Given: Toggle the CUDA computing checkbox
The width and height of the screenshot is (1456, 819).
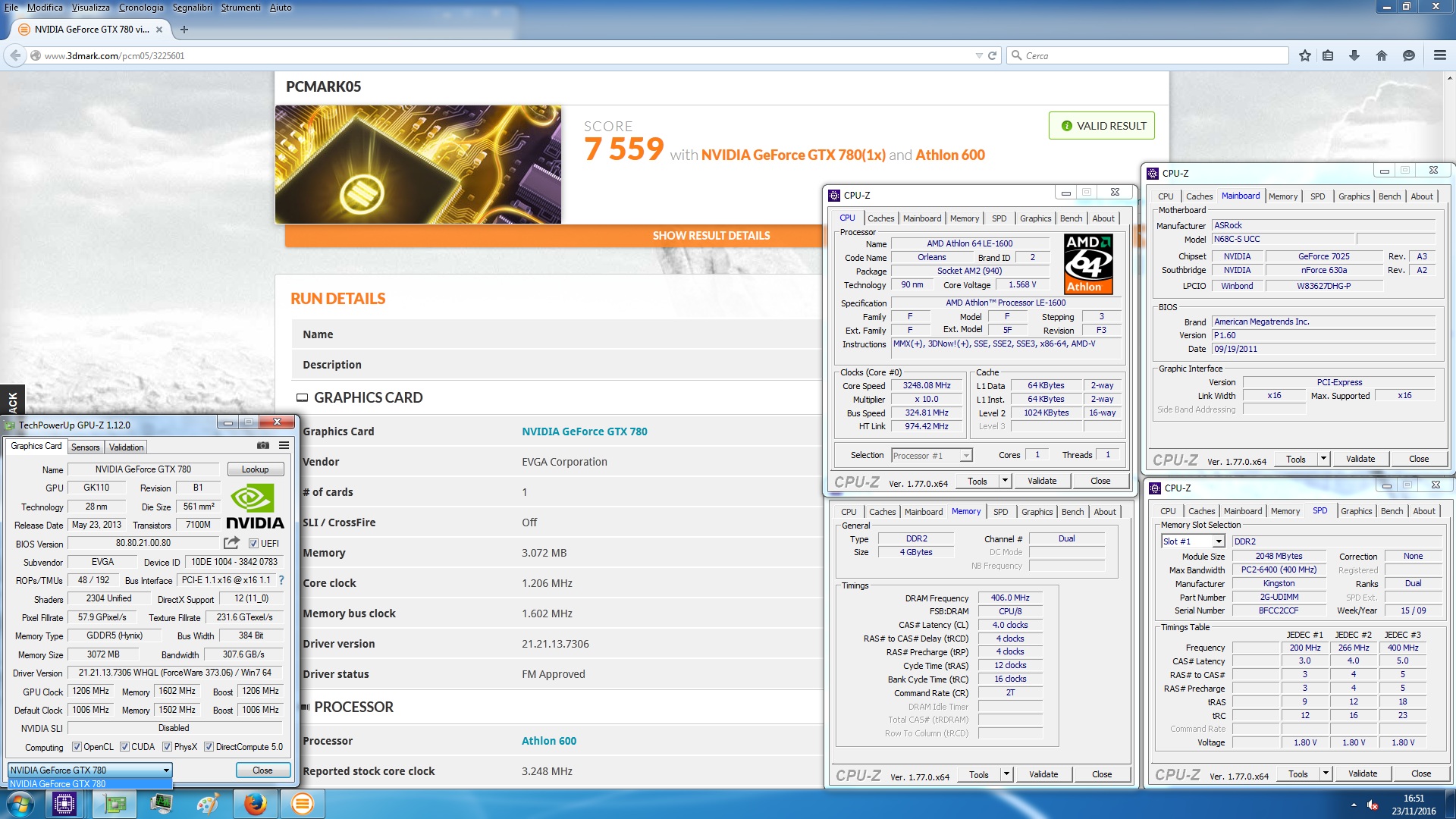Looking at the screenshot, I should [124, 747].
